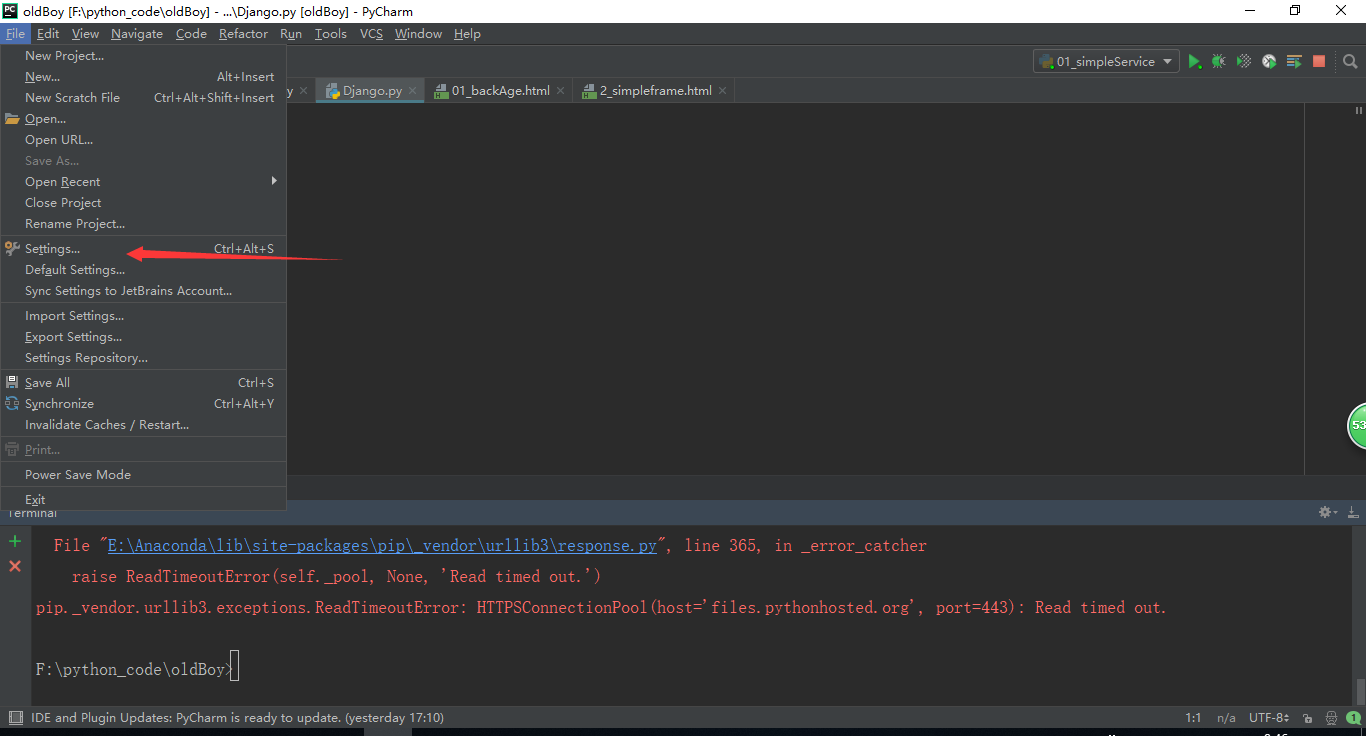Choose New Project from File menu
The height and width of the screenshot is (736, 1366).
143,56
